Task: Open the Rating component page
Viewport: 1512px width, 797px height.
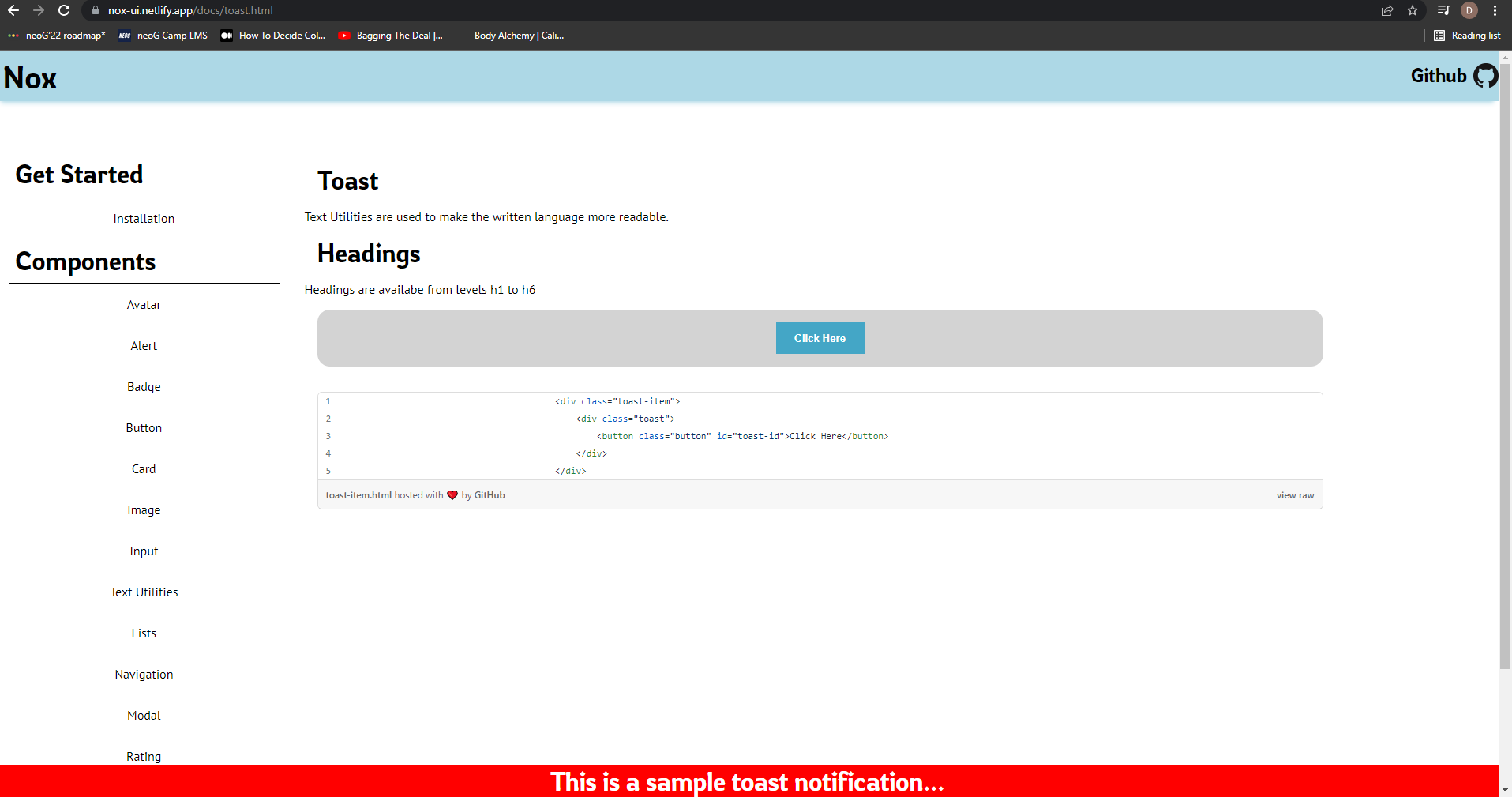Action: [144, 757]
